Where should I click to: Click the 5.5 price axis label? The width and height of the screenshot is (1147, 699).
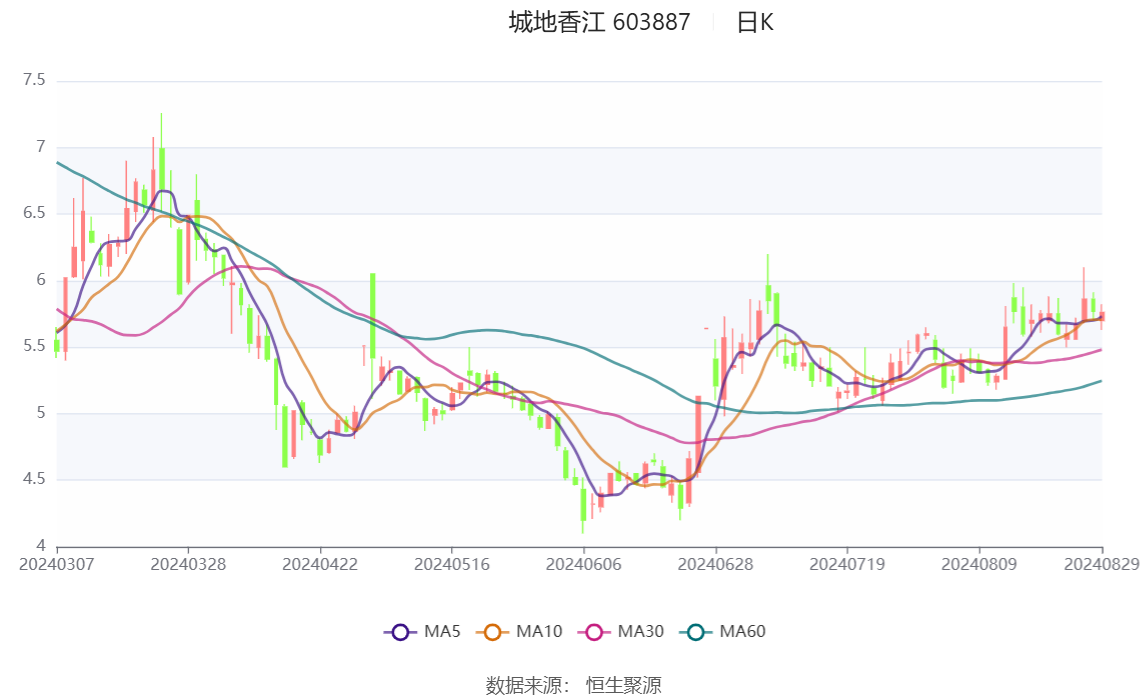(x=34, y=346)
